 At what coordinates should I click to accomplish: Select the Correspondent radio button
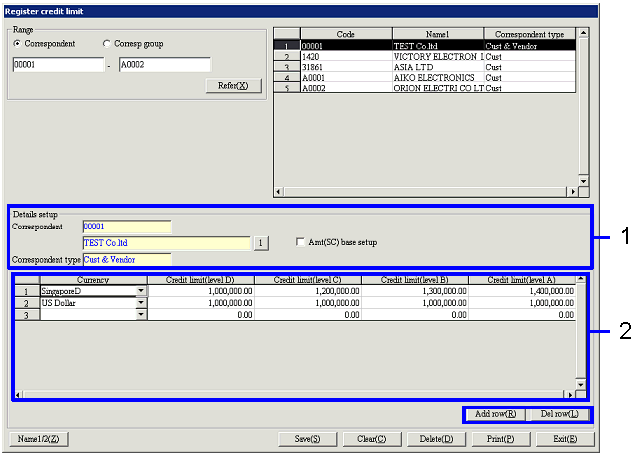coord(18,44)
